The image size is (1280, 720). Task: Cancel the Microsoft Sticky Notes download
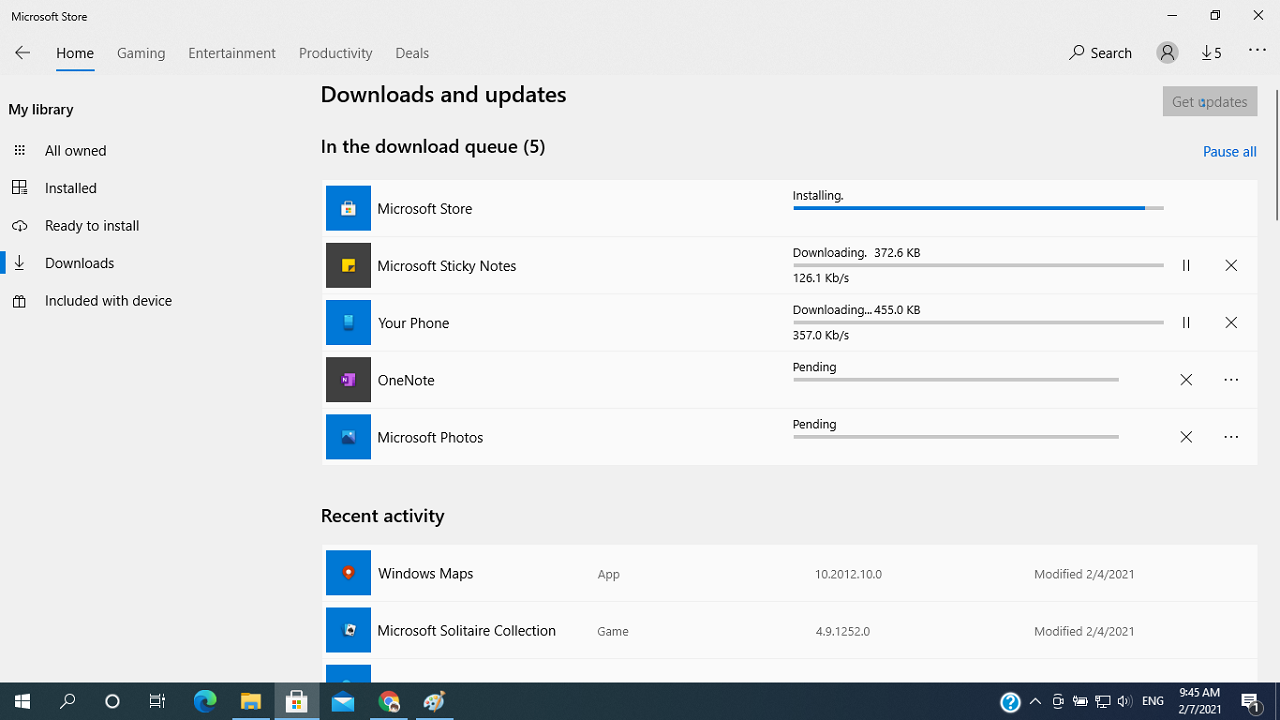point(1231,266)
